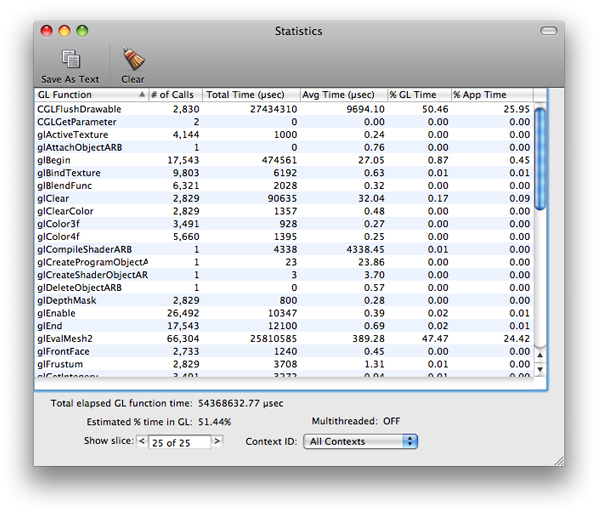Select the glFrontFace row
The width and height of the screenshot is (598, 513).
click(x=284, y=352)
